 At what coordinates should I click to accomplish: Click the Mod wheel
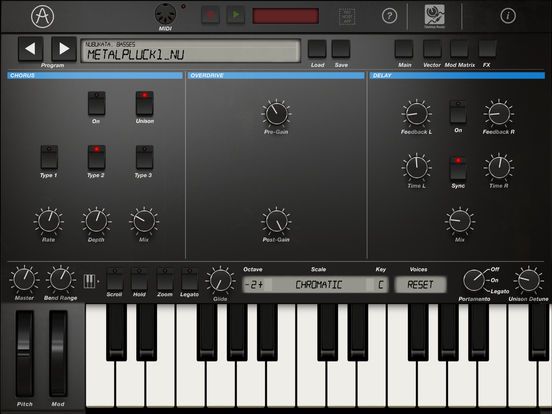[x=58, y=353]
